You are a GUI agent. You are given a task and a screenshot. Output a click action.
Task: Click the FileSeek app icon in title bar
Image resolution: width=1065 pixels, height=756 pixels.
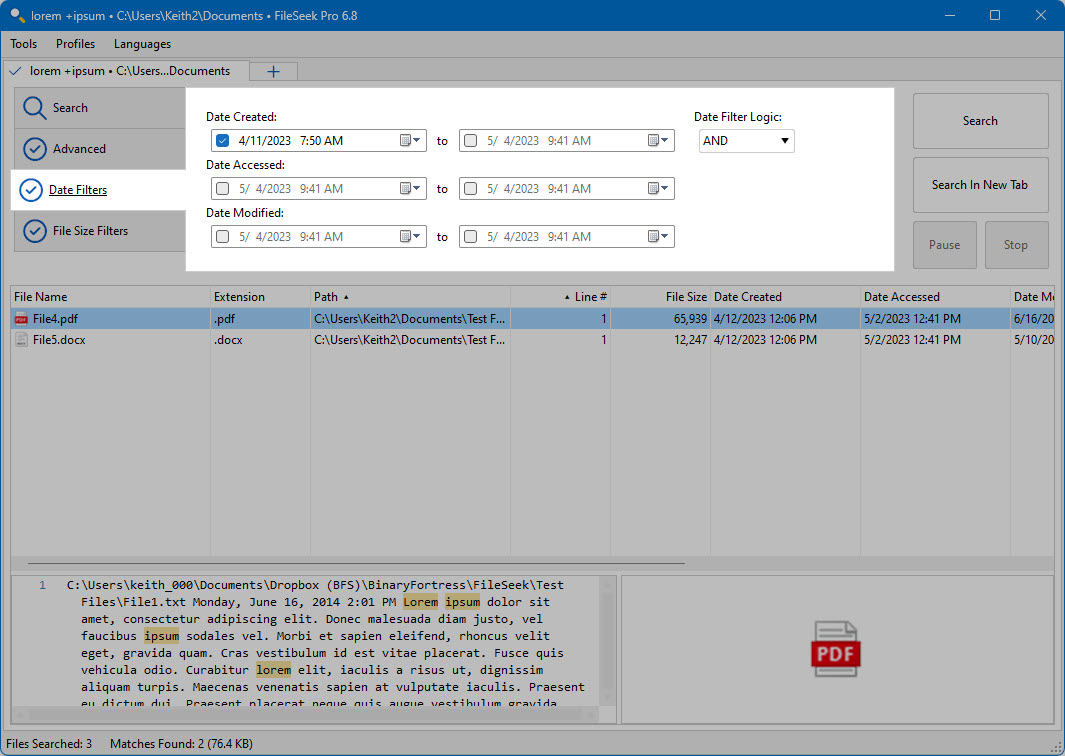pyautogui.click(x=17, y=15)
